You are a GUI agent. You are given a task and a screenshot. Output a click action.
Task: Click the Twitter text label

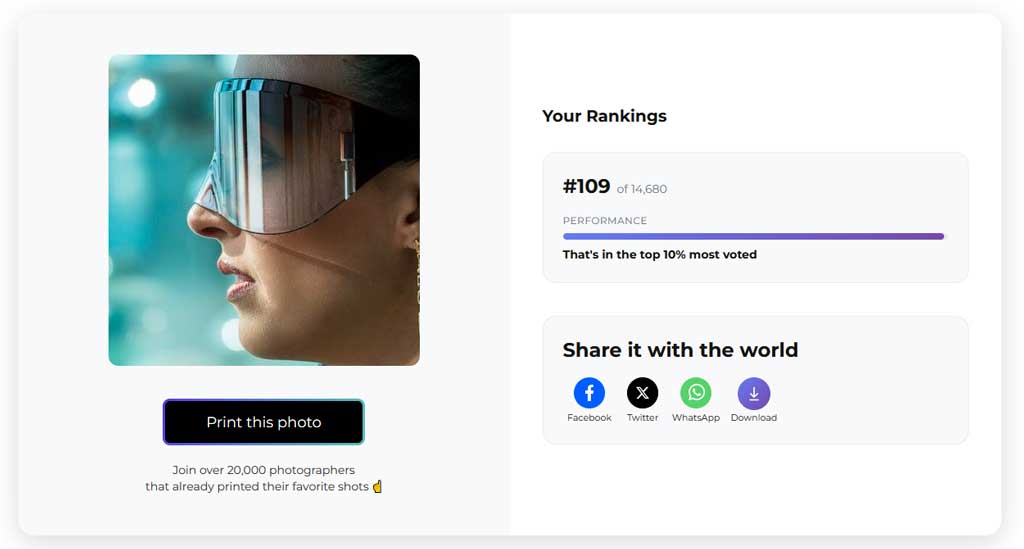pos(642,418)
